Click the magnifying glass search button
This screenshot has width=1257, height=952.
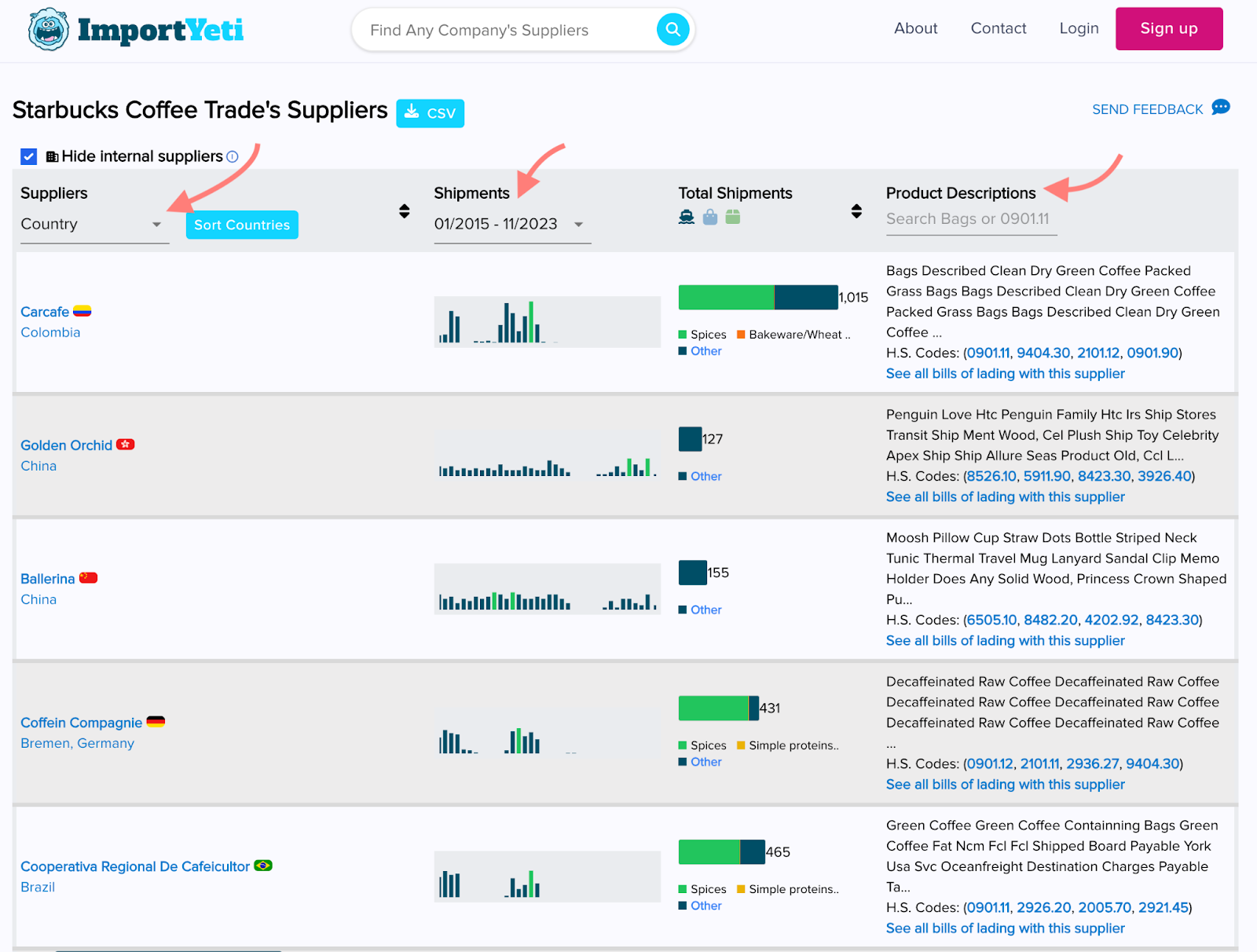pos(672,30)
